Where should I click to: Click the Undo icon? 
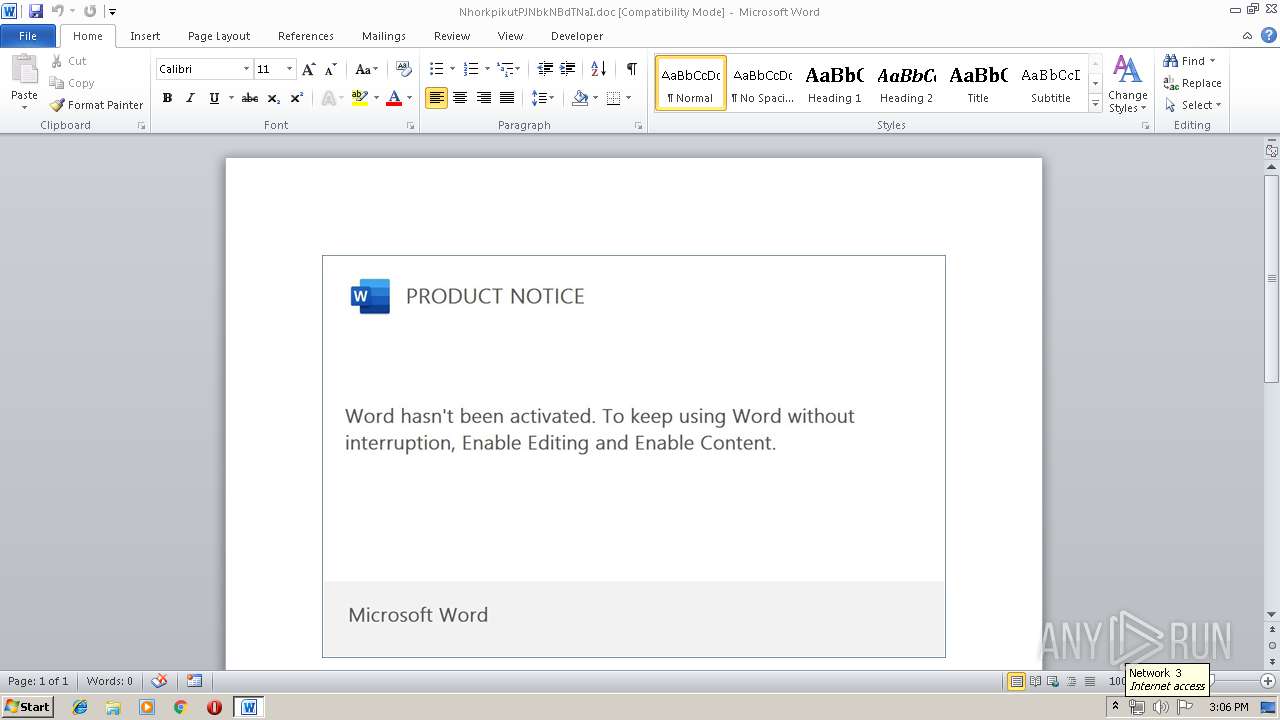coord(58,11)
